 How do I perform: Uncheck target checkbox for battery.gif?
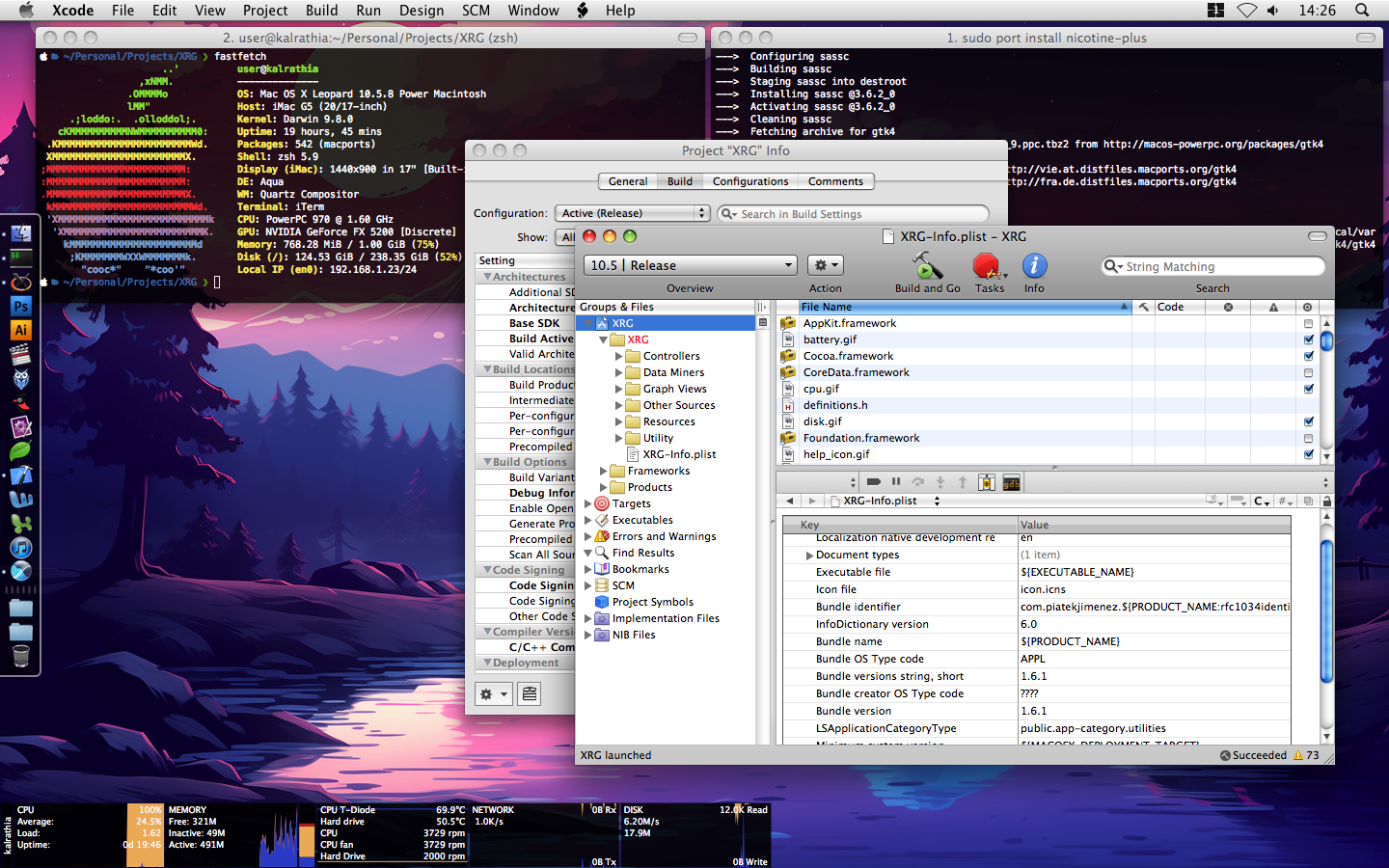[1308, 339]
